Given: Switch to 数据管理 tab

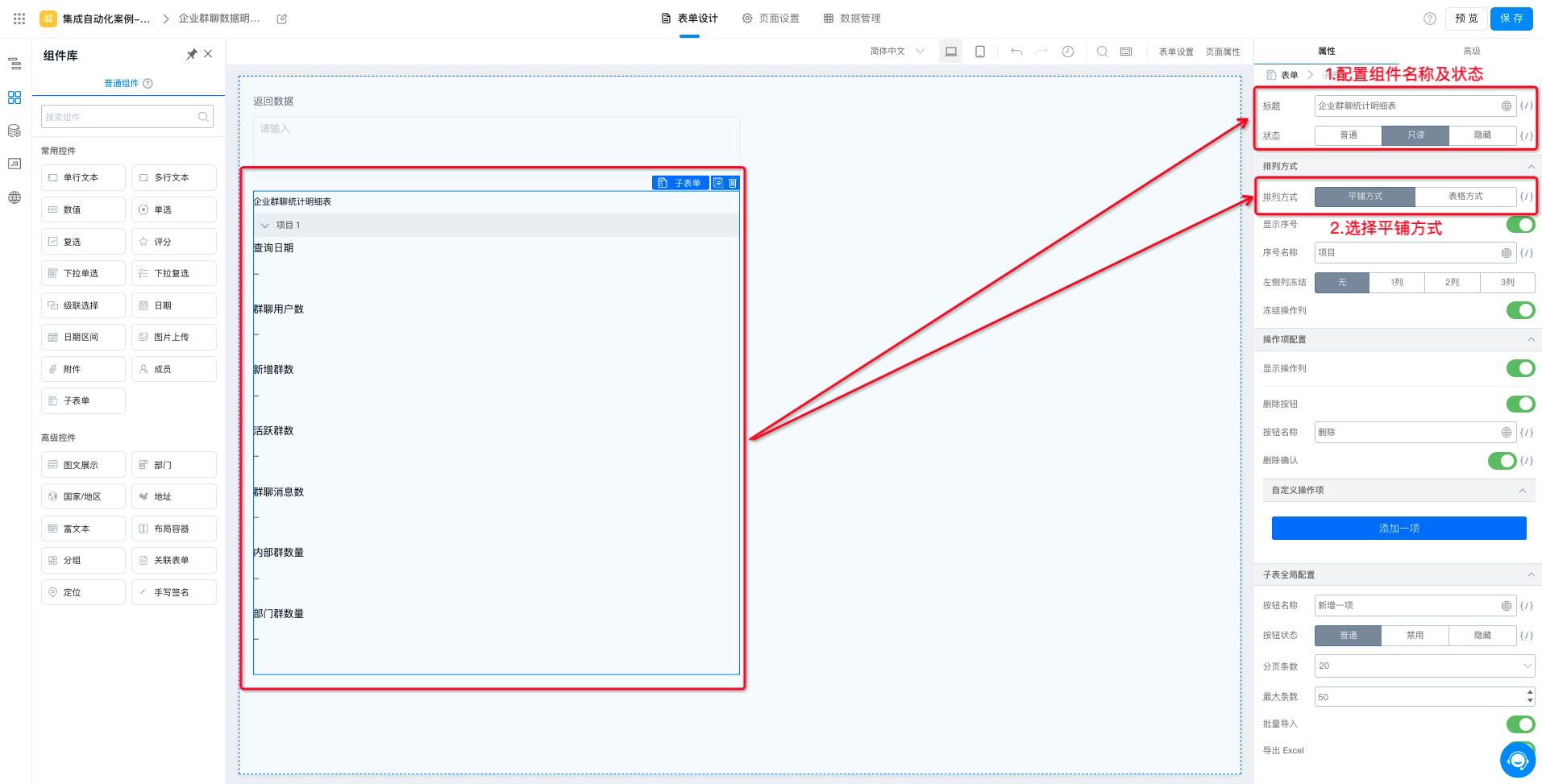Looking at the screenshot, I should [852, 19].
